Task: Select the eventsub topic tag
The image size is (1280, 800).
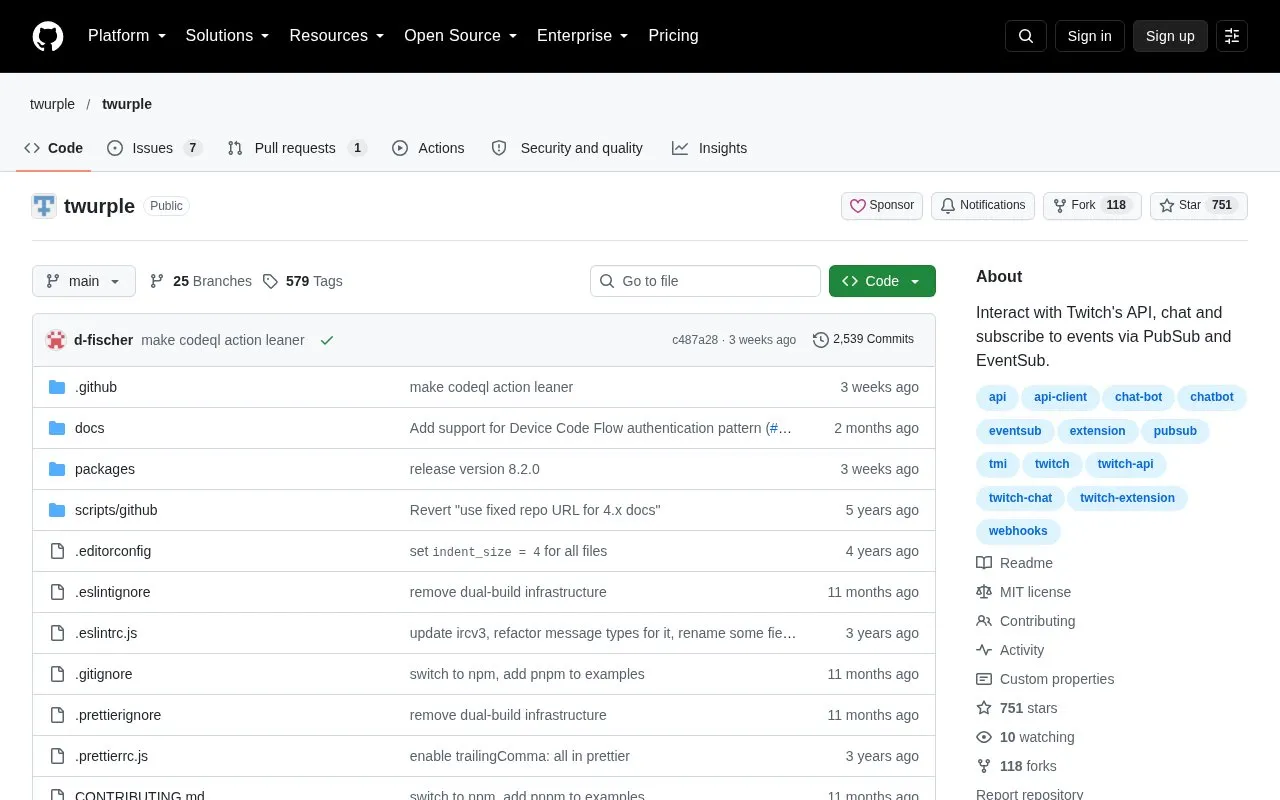Action: 1015,431
